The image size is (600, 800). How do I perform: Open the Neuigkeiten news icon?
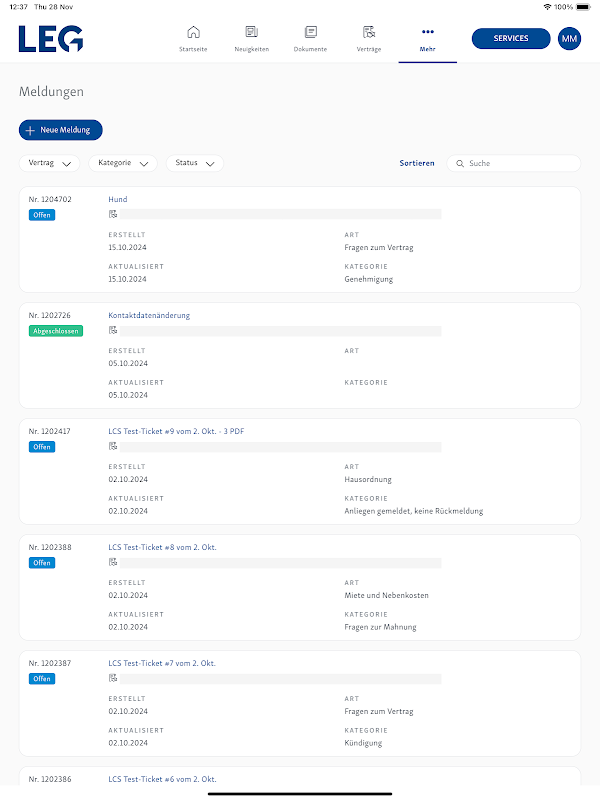coord(252,32)
